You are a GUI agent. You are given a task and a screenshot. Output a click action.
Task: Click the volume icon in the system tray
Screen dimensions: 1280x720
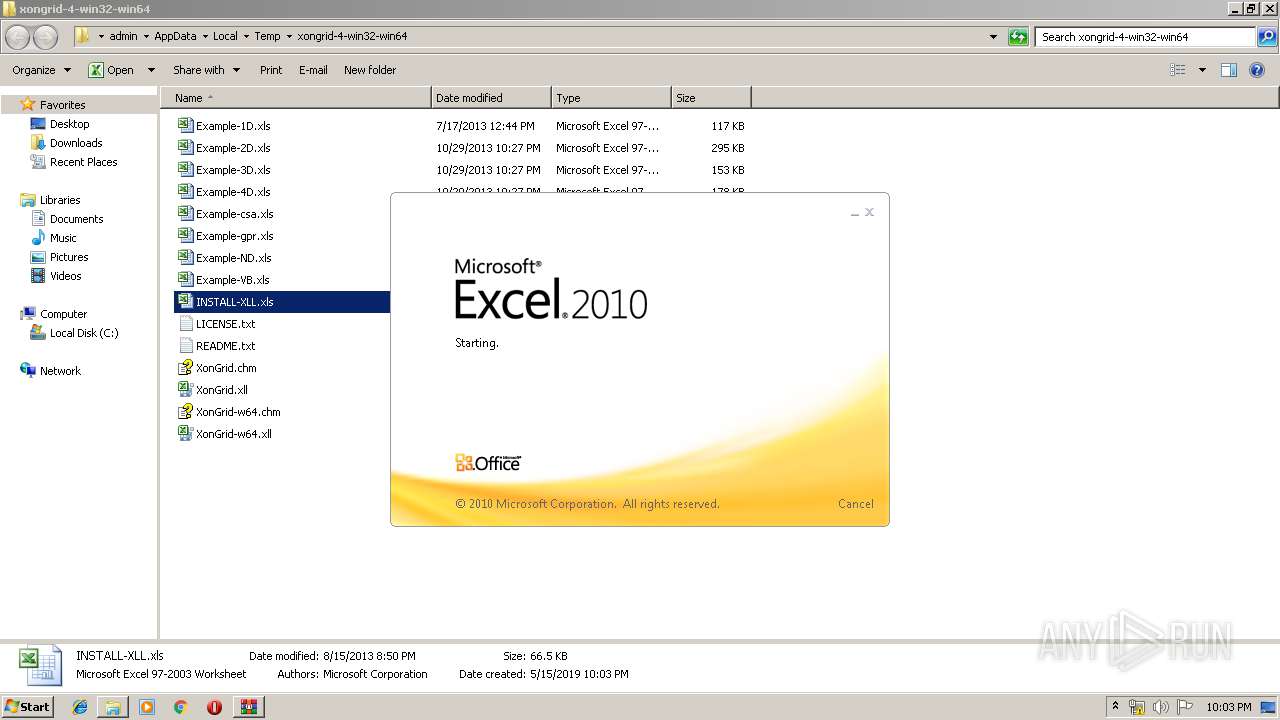point(1160,707)
